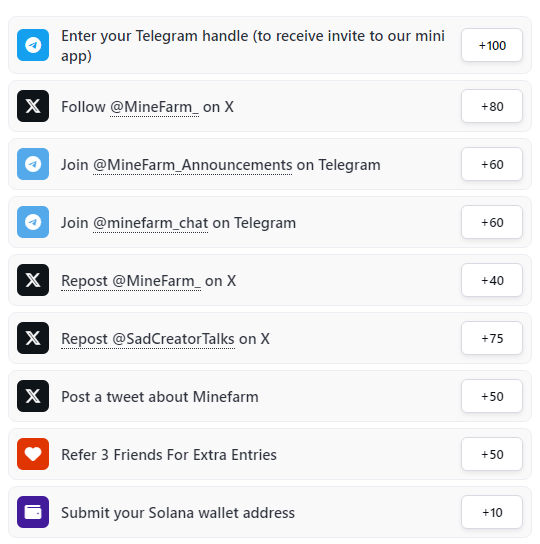Click the X icon beside Post a tweet about Minefarm
Screen dimensions: 540x544
click(x=33, y=396)
